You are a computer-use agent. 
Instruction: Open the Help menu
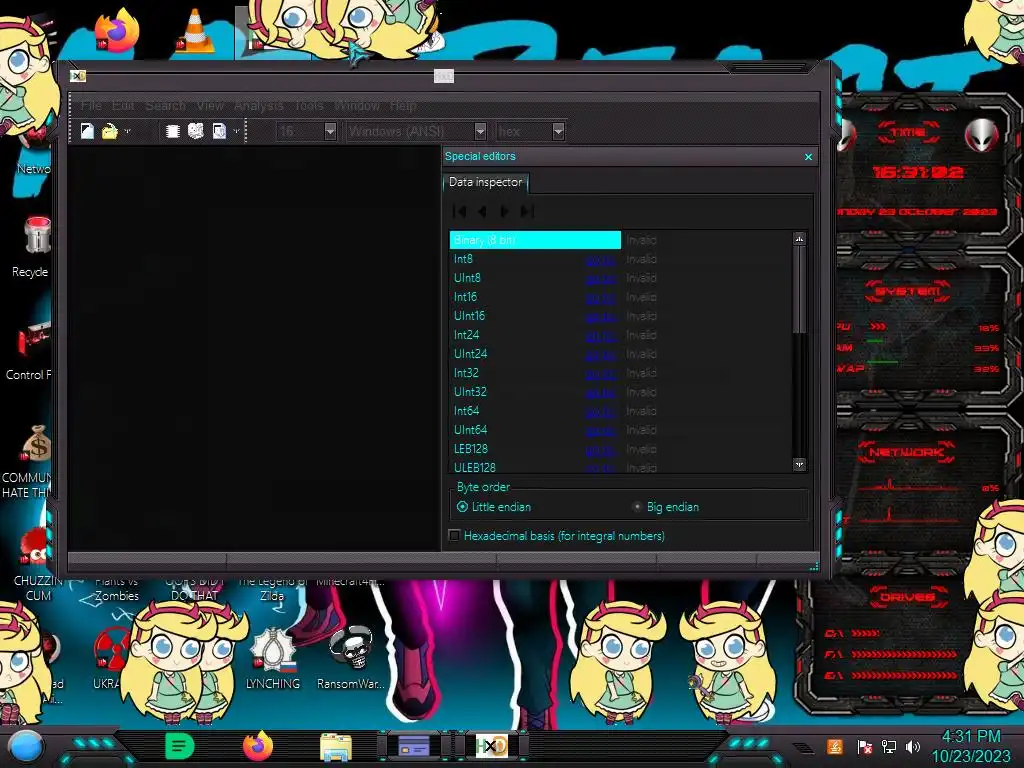[x=403, y=105]
